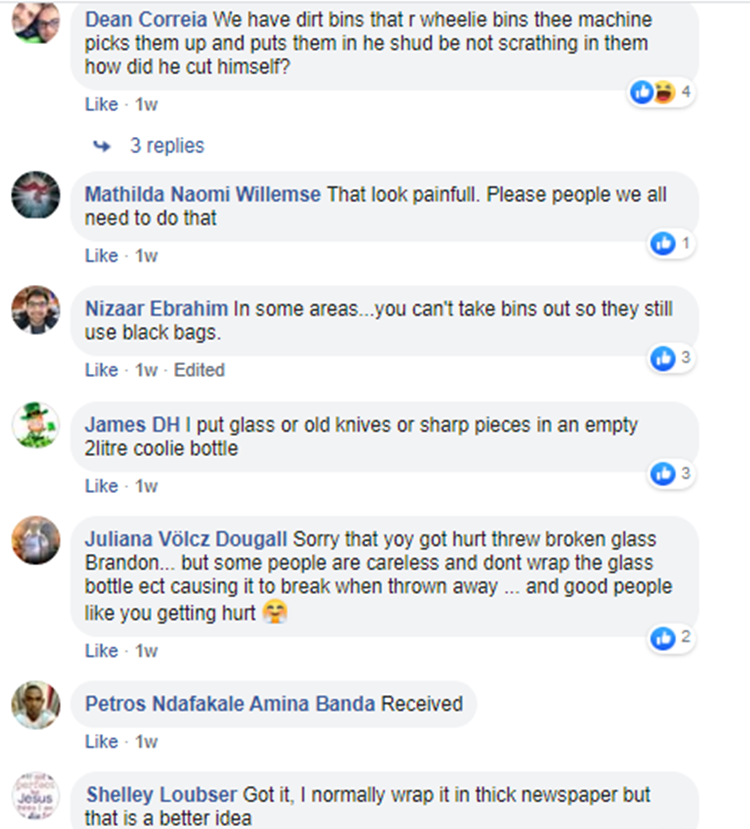Click Shelley Loubser's Jesus avatar image
The image size is (750, 829).
[35, 796]
